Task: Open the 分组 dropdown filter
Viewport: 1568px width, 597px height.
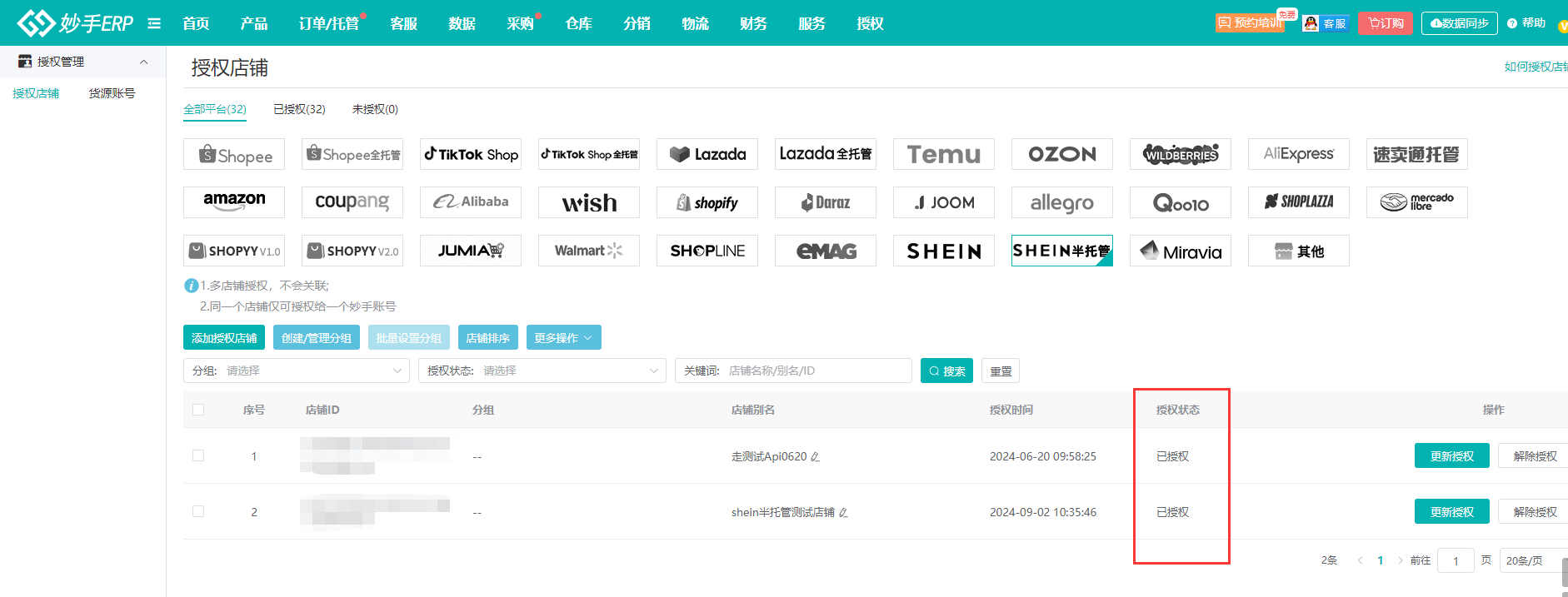Action: (297, 371)
